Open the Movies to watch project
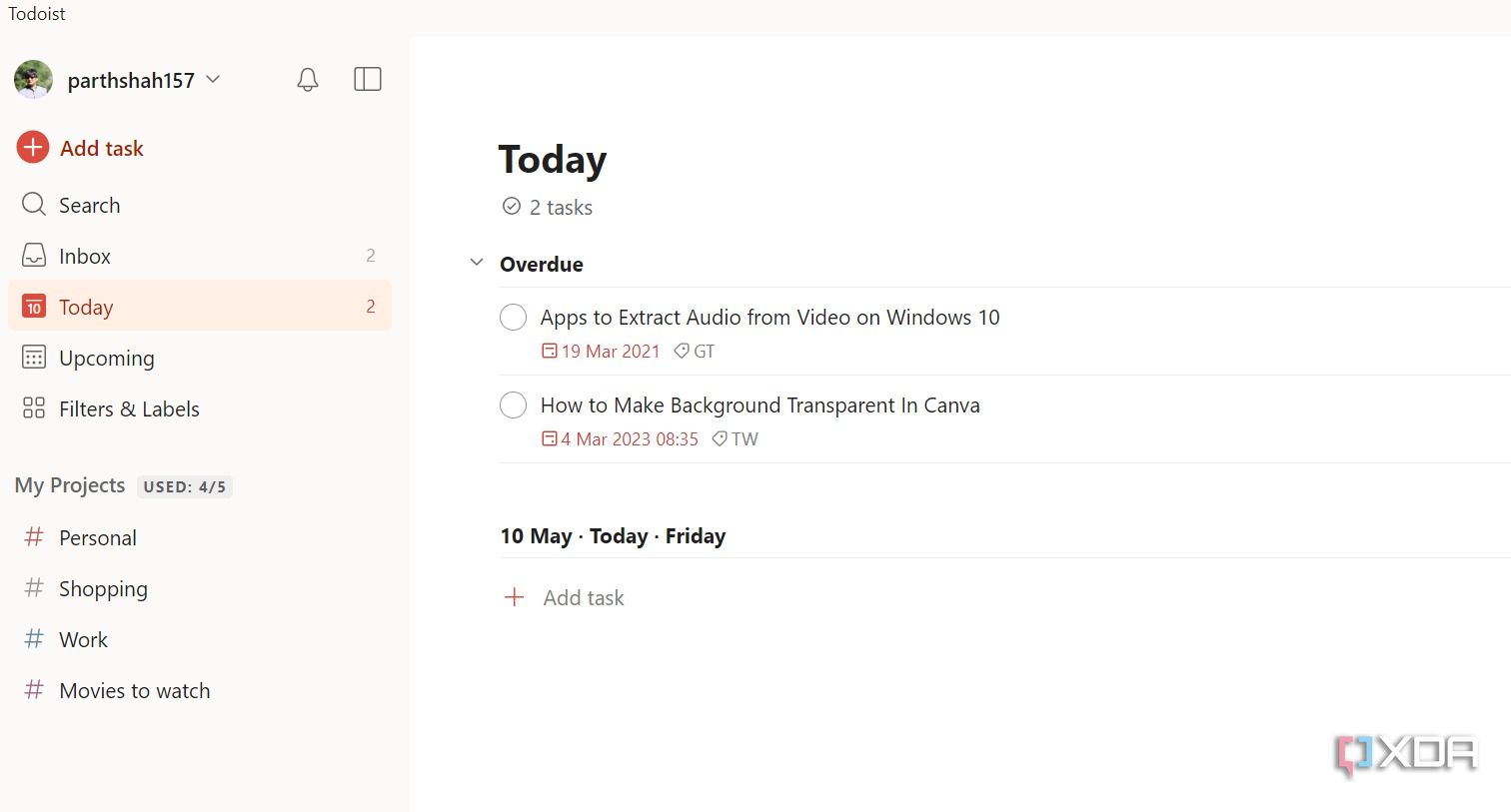1511x812 pixels. pos(134,690)
